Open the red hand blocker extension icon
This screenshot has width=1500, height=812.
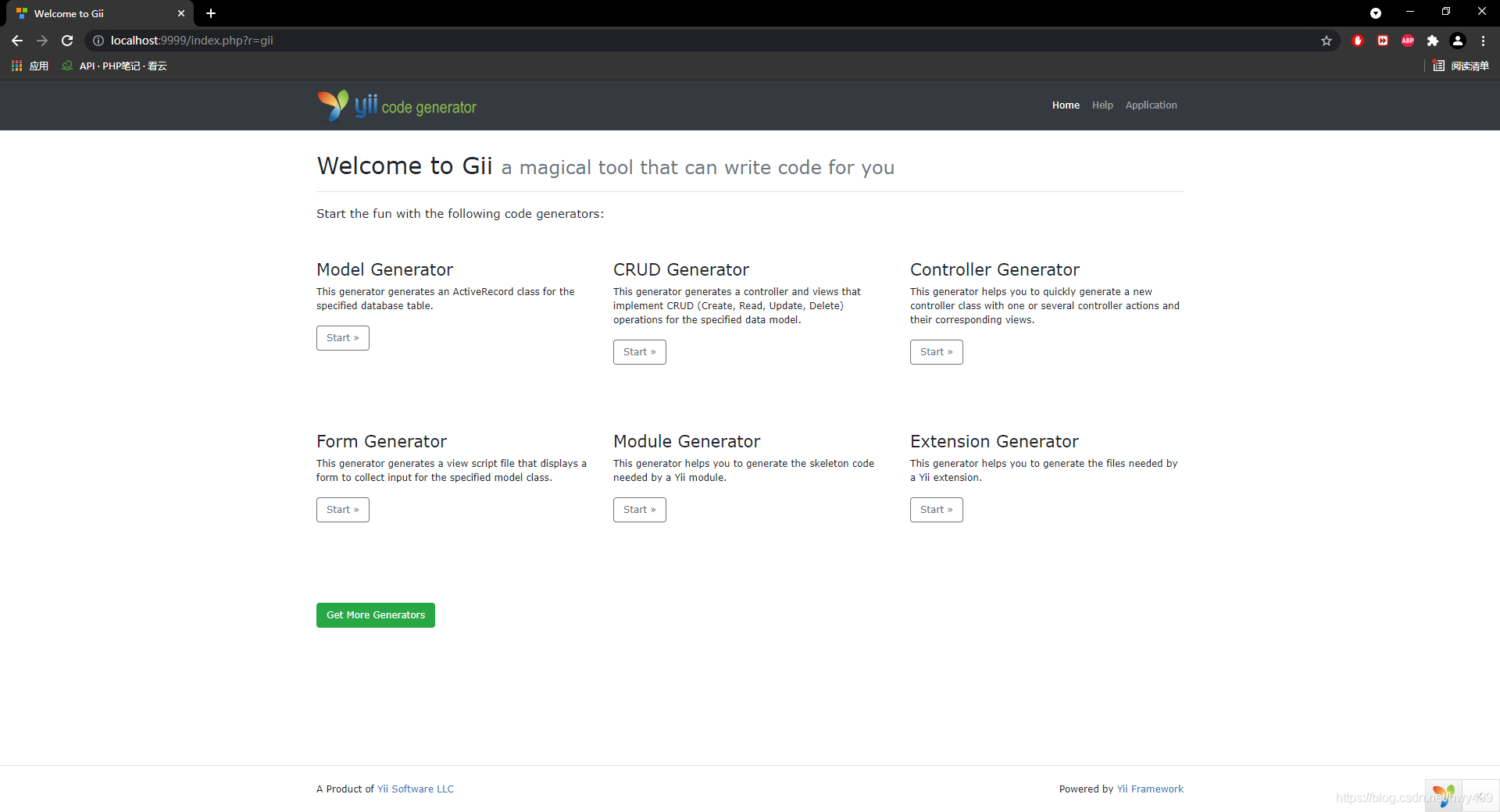(1358, 41)
